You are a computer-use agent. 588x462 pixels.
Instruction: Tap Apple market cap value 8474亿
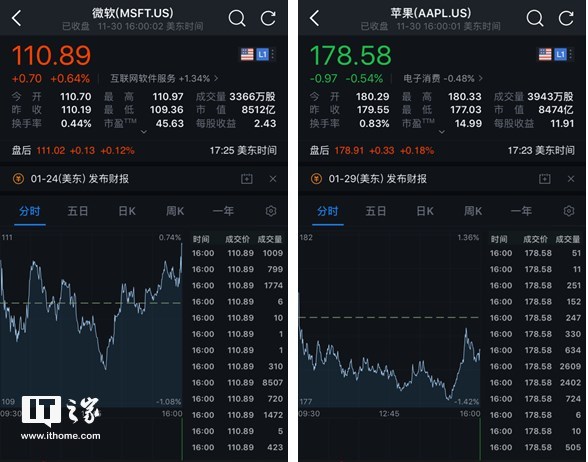tap(556, 110)
